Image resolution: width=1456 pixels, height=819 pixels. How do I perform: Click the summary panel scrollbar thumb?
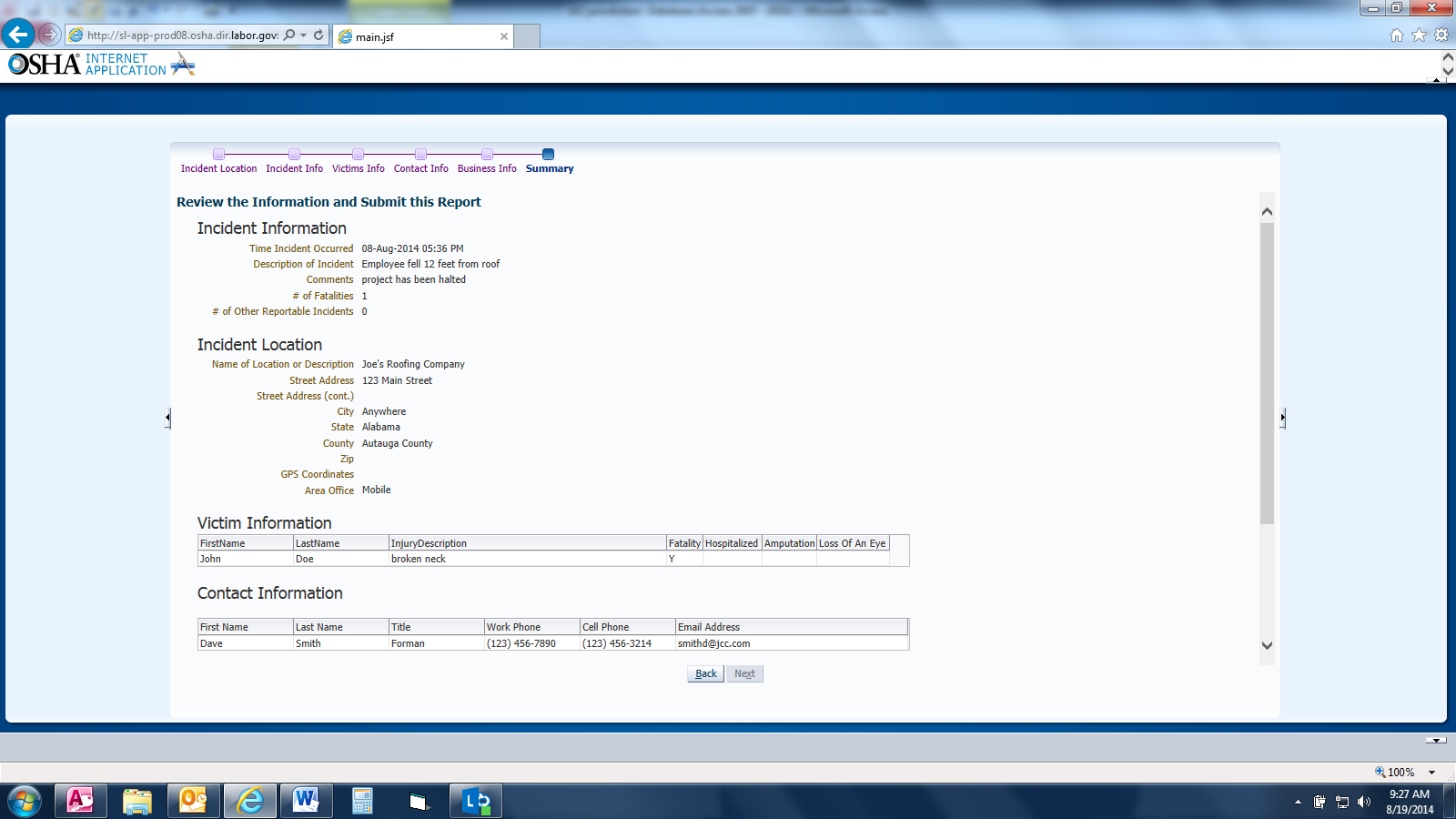[x=1267, y=373]
